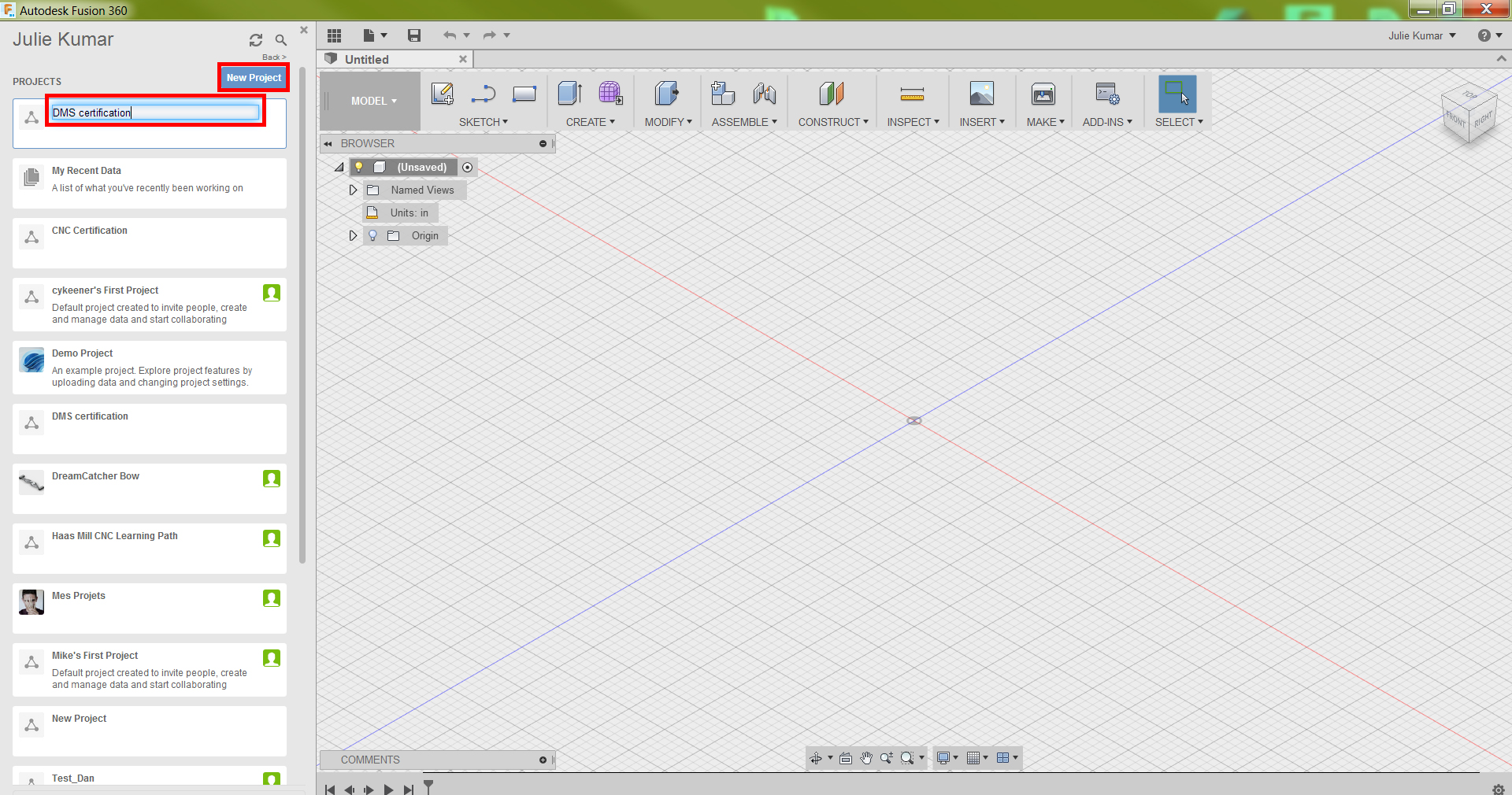Screen dimensions: 1512x795
Task: Open the Mes Projets project thumbnail
Action: pos(31,602)
